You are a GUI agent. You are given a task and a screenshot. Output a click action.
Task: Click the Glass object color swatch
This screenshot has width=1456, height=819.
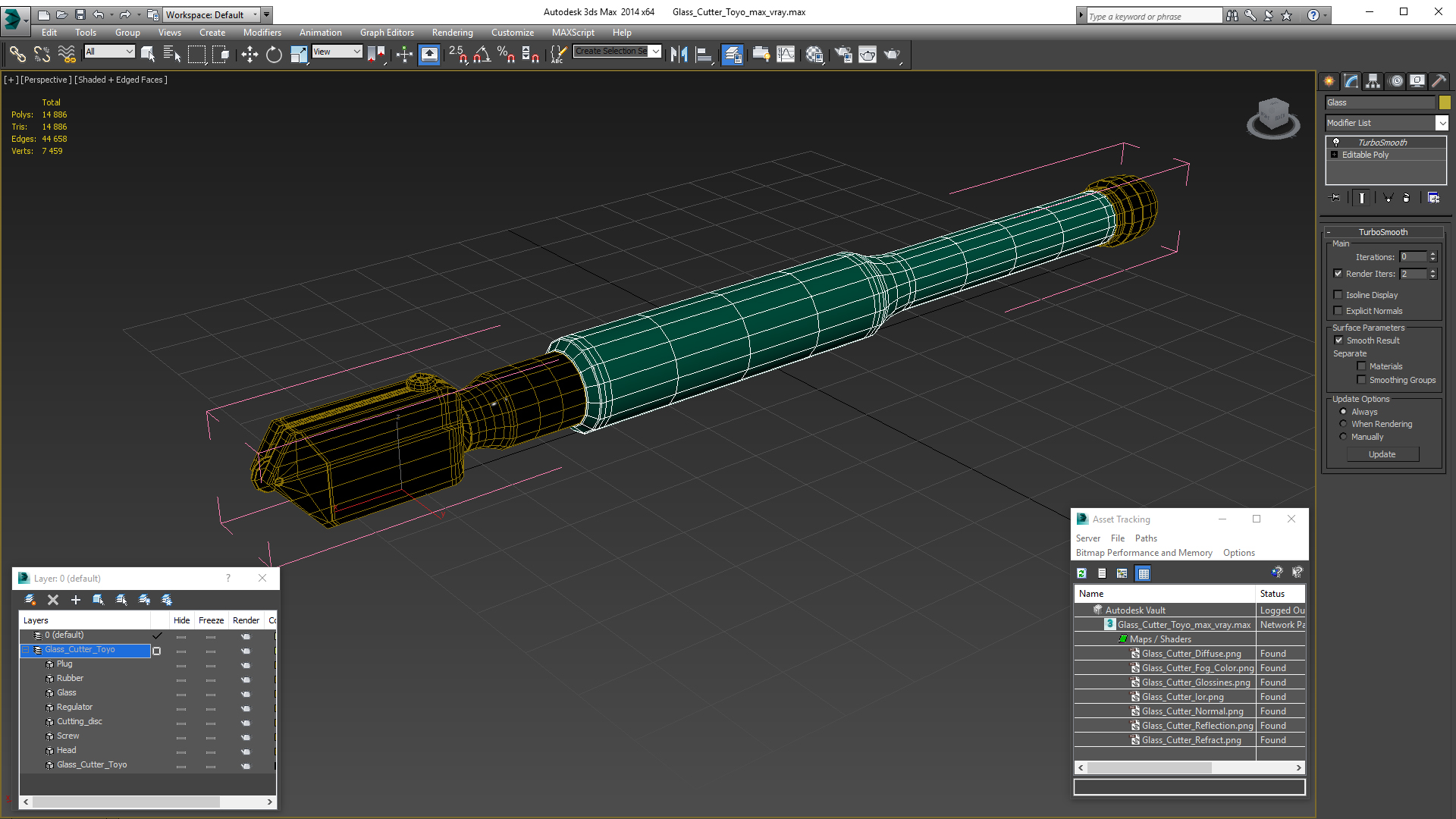[1445, 102]
